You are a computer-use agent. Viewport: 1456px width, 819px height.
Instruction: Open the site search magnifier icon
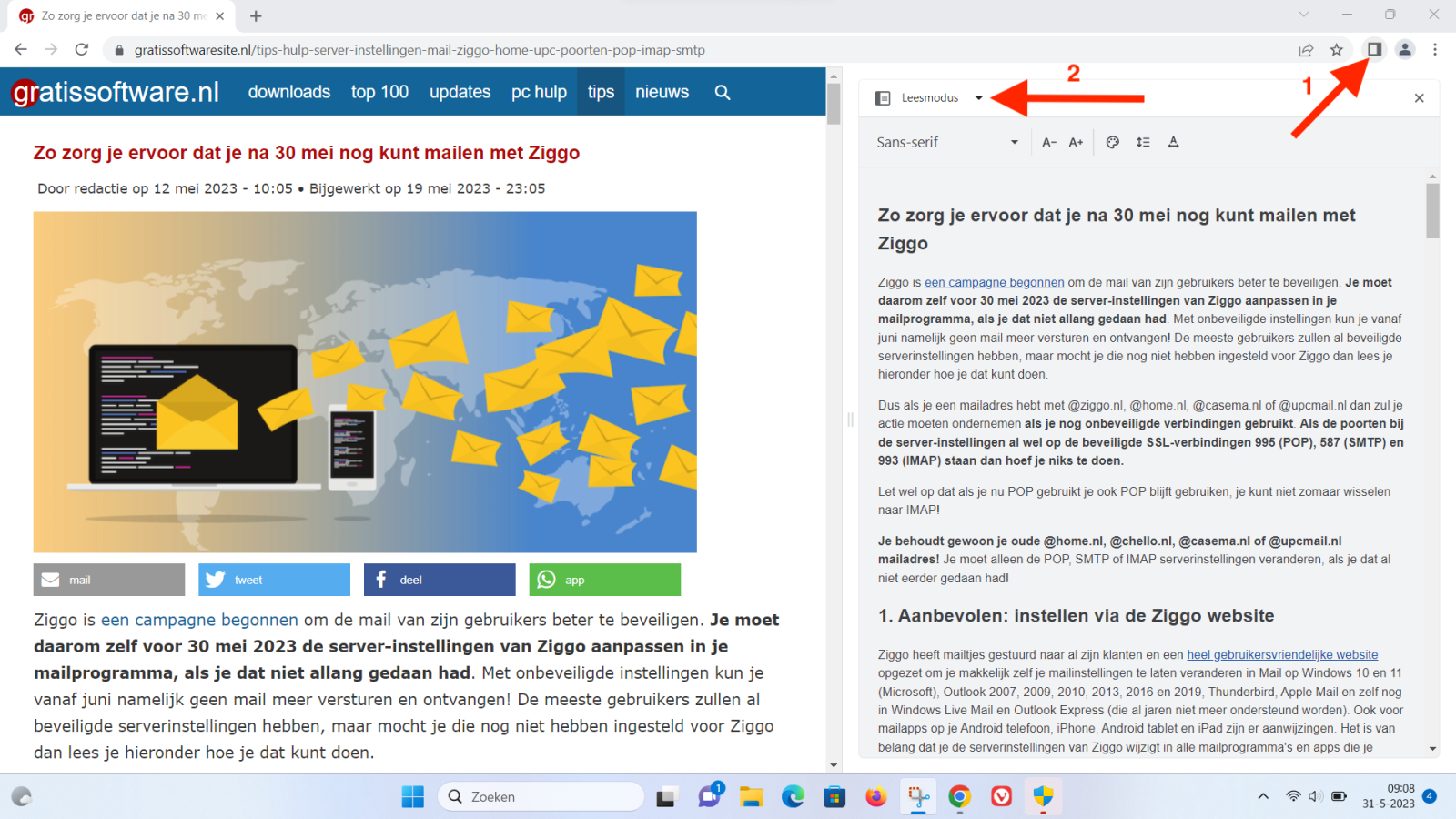(723, 92)
